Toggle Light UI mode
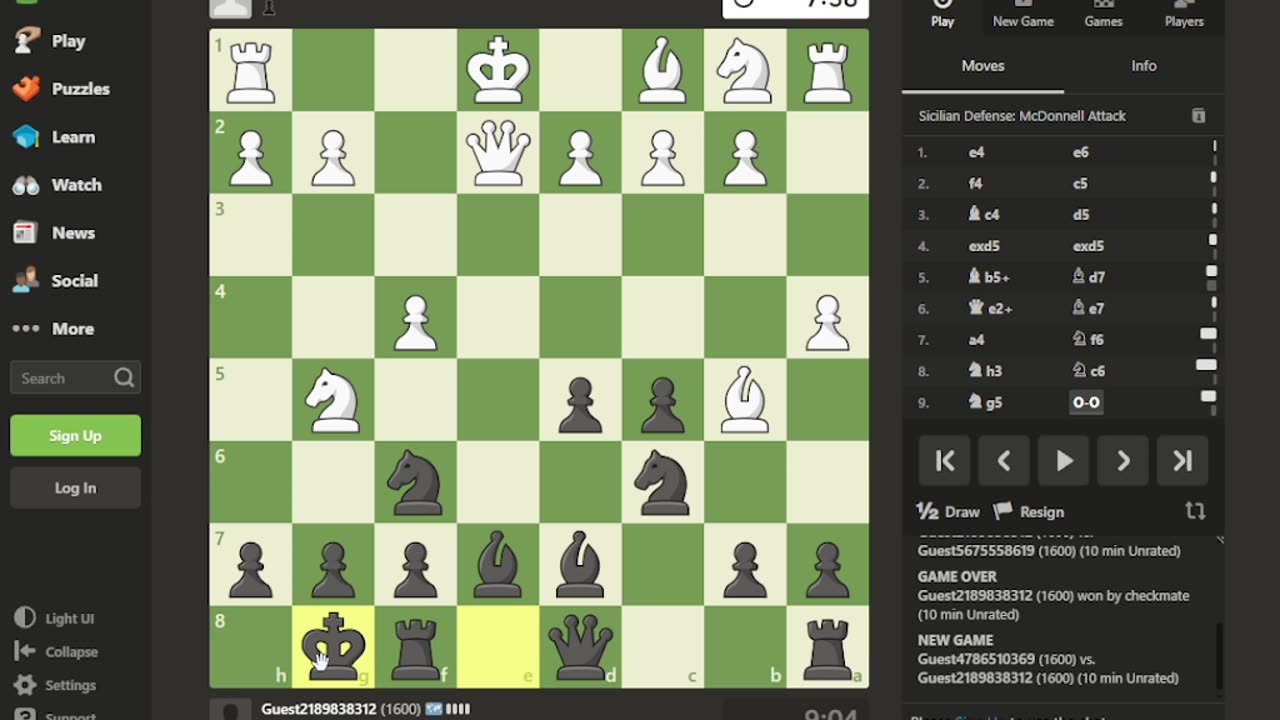 54,618
